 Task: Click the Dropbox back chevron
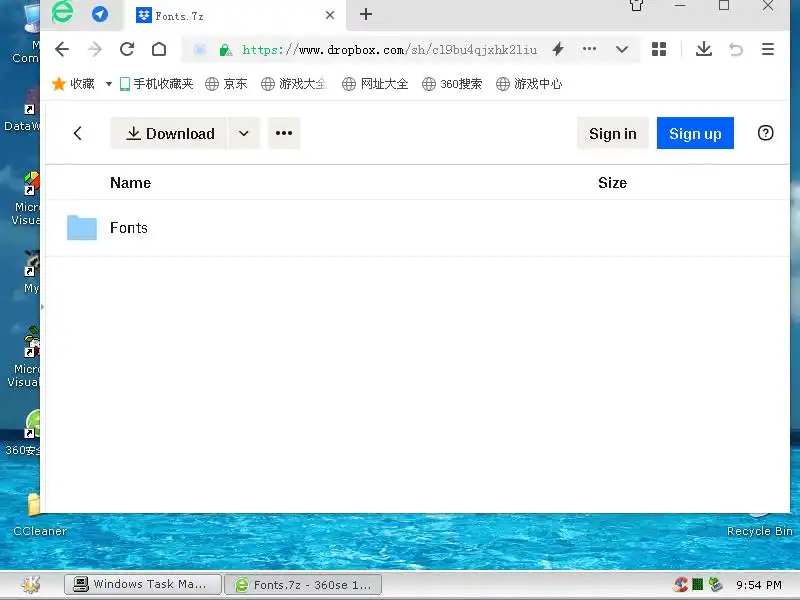click(78, 134)
